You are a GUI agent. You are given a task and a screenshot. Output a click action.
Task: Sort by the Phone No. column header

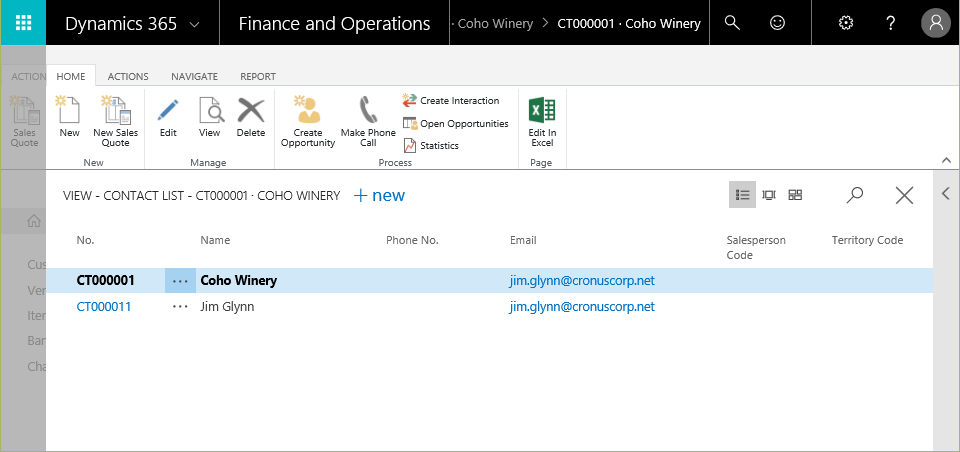tap(412, 240)
